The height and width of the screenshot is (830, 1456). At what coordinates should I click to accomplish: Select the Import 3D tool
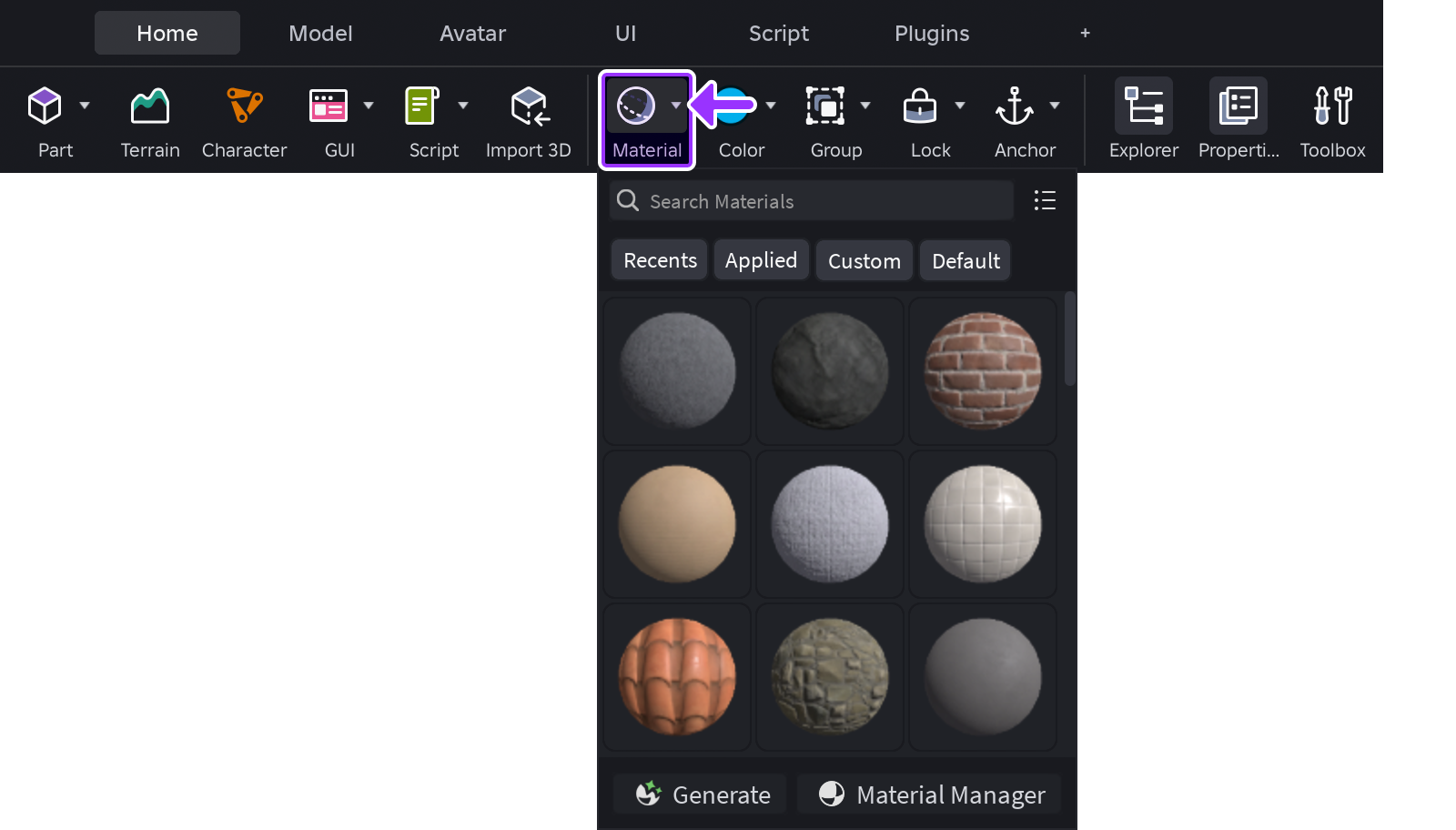(x=529, y=106)
